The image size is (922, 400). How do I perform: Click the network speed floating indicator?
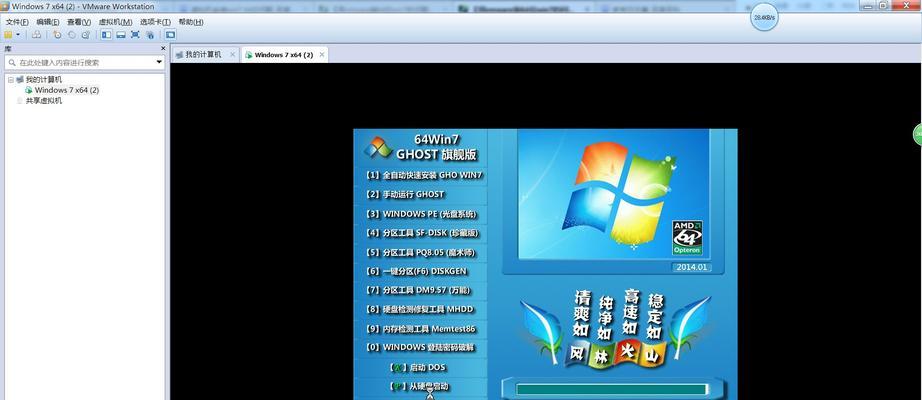click(x=764, y=18)
